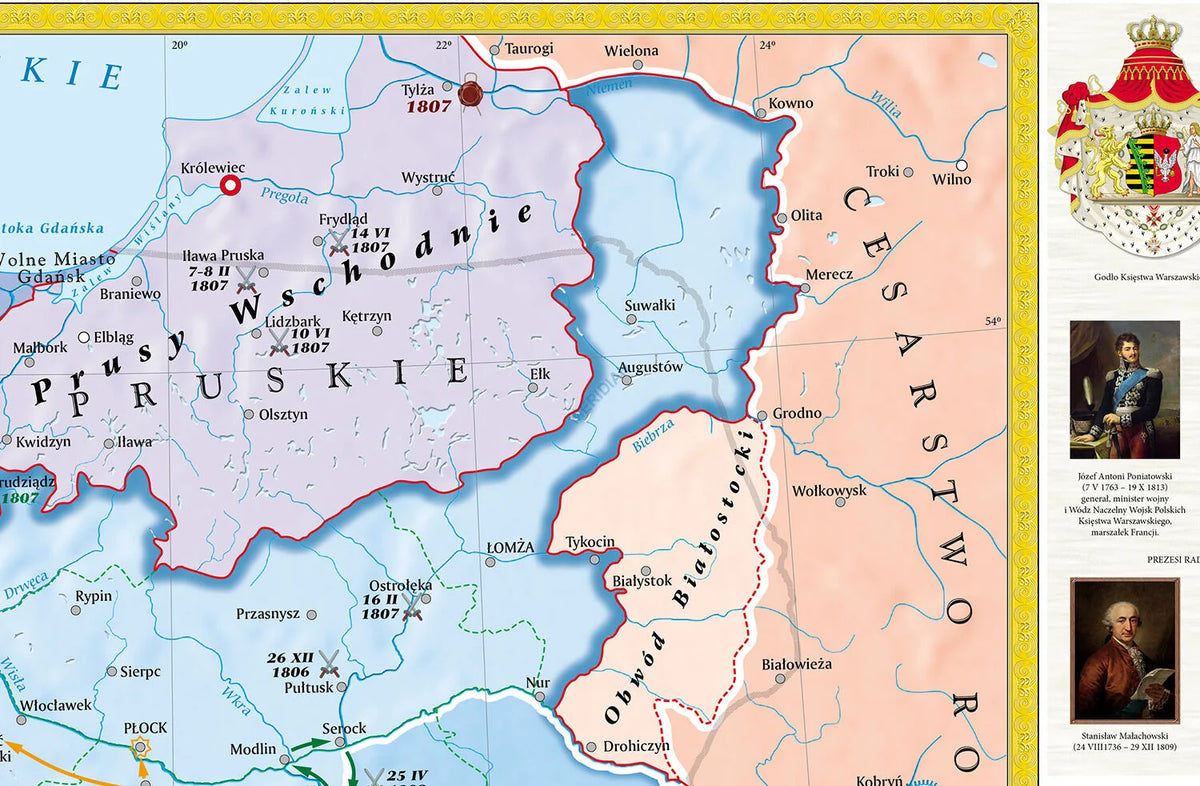Click the Ełk label
This screenshot has width=1200, height=786.
(x=540, y=373)
